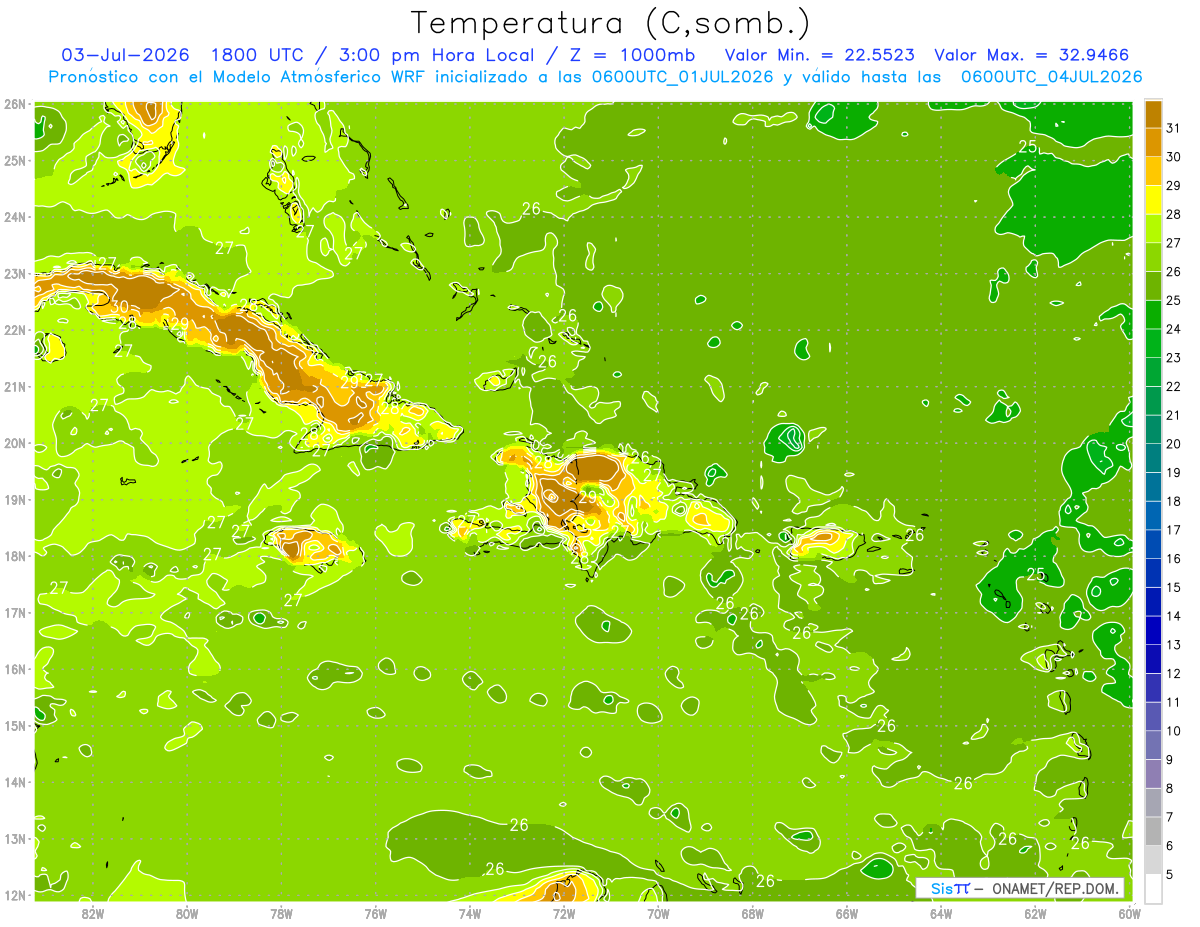The width and height of the screenshot is (1200, 927).
Task: Click the '78W' longitude axis label
Action: [x=281, y=912]
